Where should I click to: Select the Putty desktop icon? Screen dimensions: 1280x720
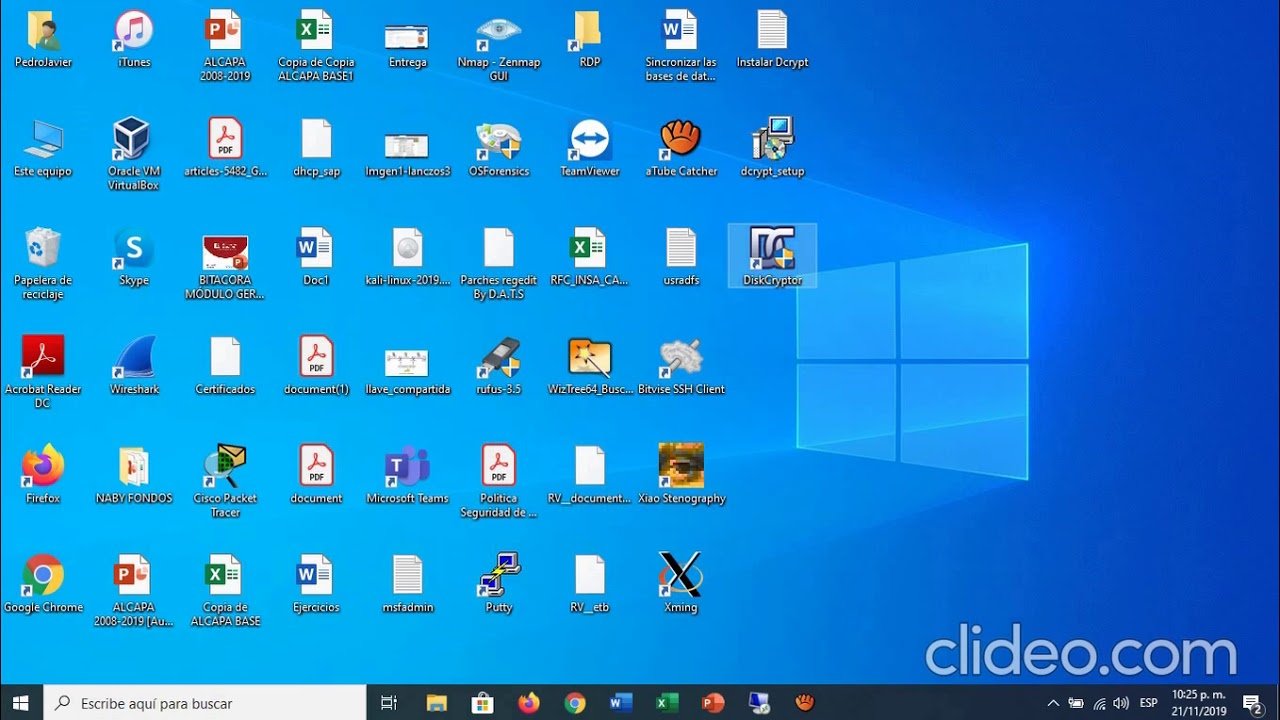pyautogui.click(x=498, y=584)
